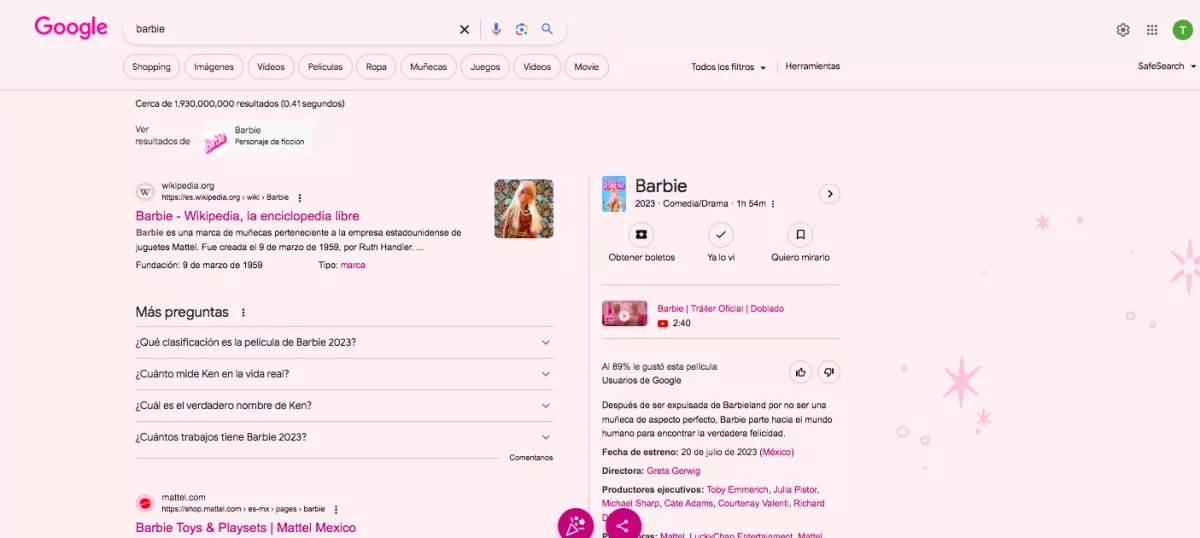This screenshot has width=1200, height=538.
Task: Select the Muñecas filter chip
Action: (429, 67)
